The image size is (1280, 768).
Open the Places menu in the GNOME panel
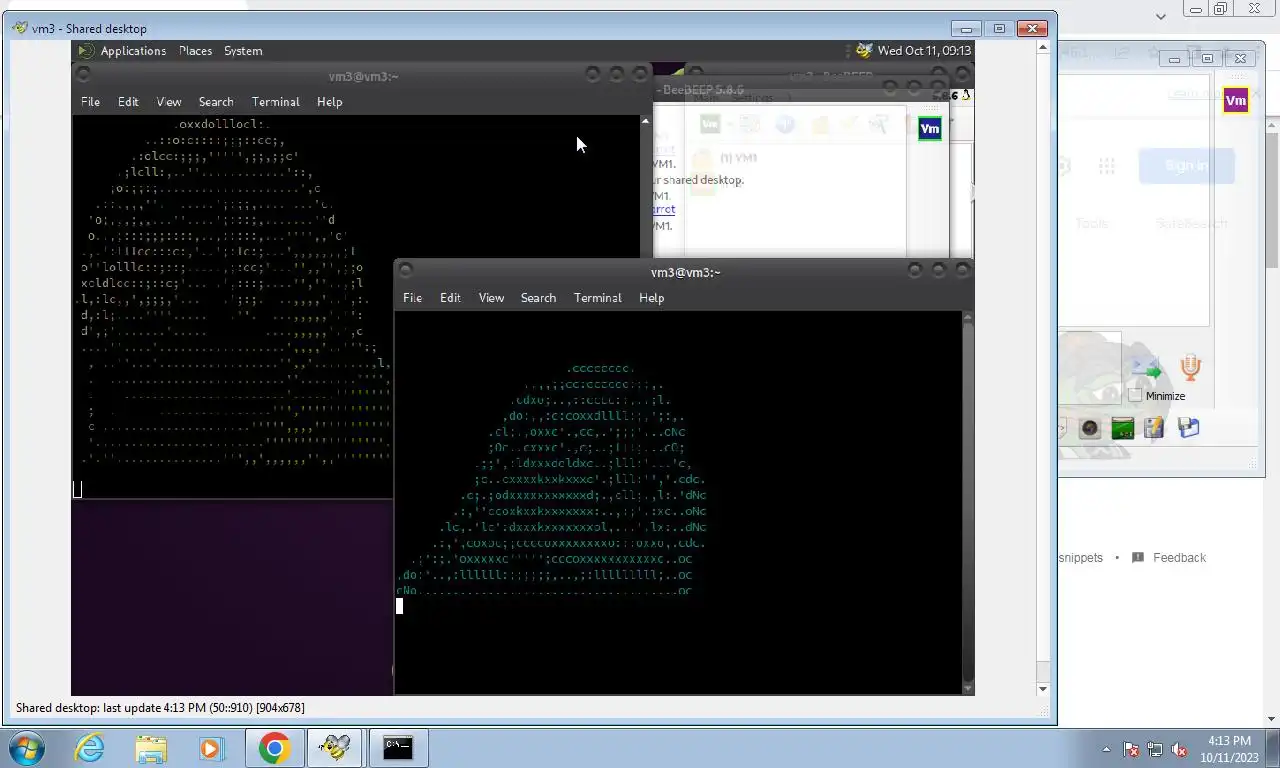[195, 51]
